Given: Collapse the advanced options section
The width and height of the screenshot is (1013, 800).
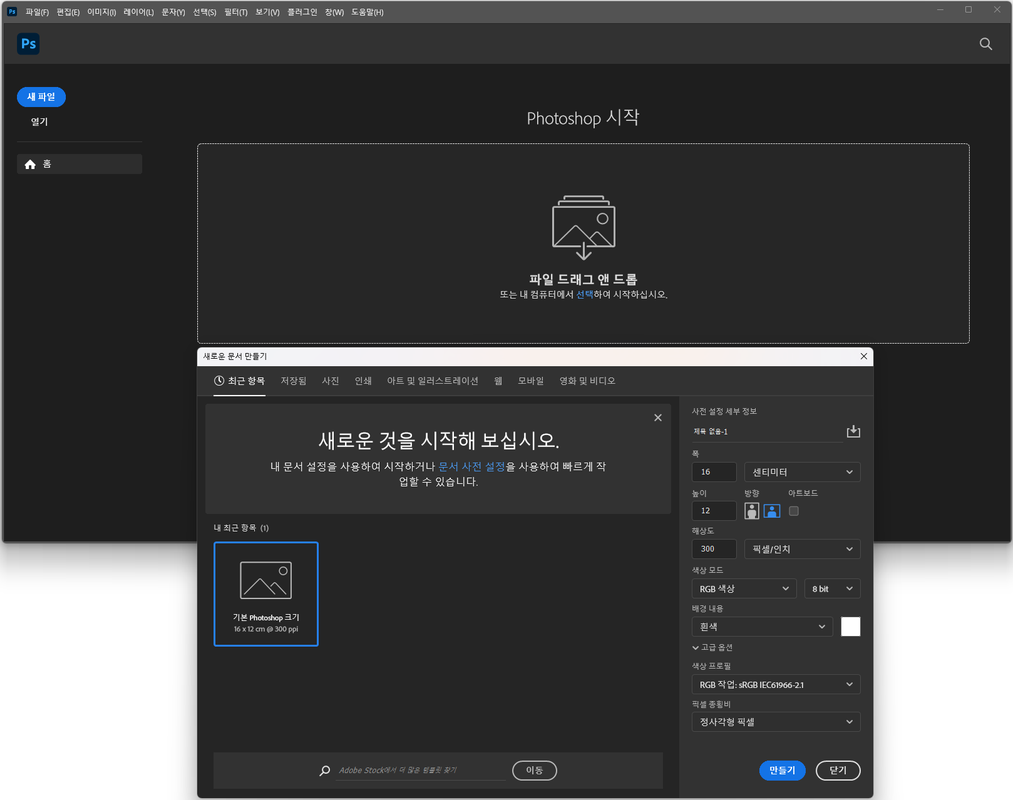Looking at the screenshot, I should 712,647.
